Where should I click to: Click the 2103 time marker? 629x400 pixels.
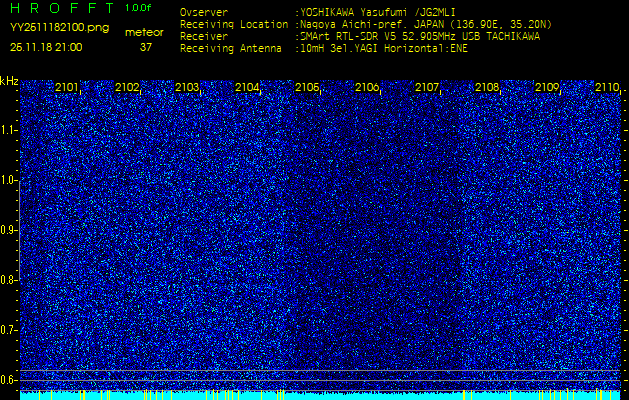coord(187,87)
